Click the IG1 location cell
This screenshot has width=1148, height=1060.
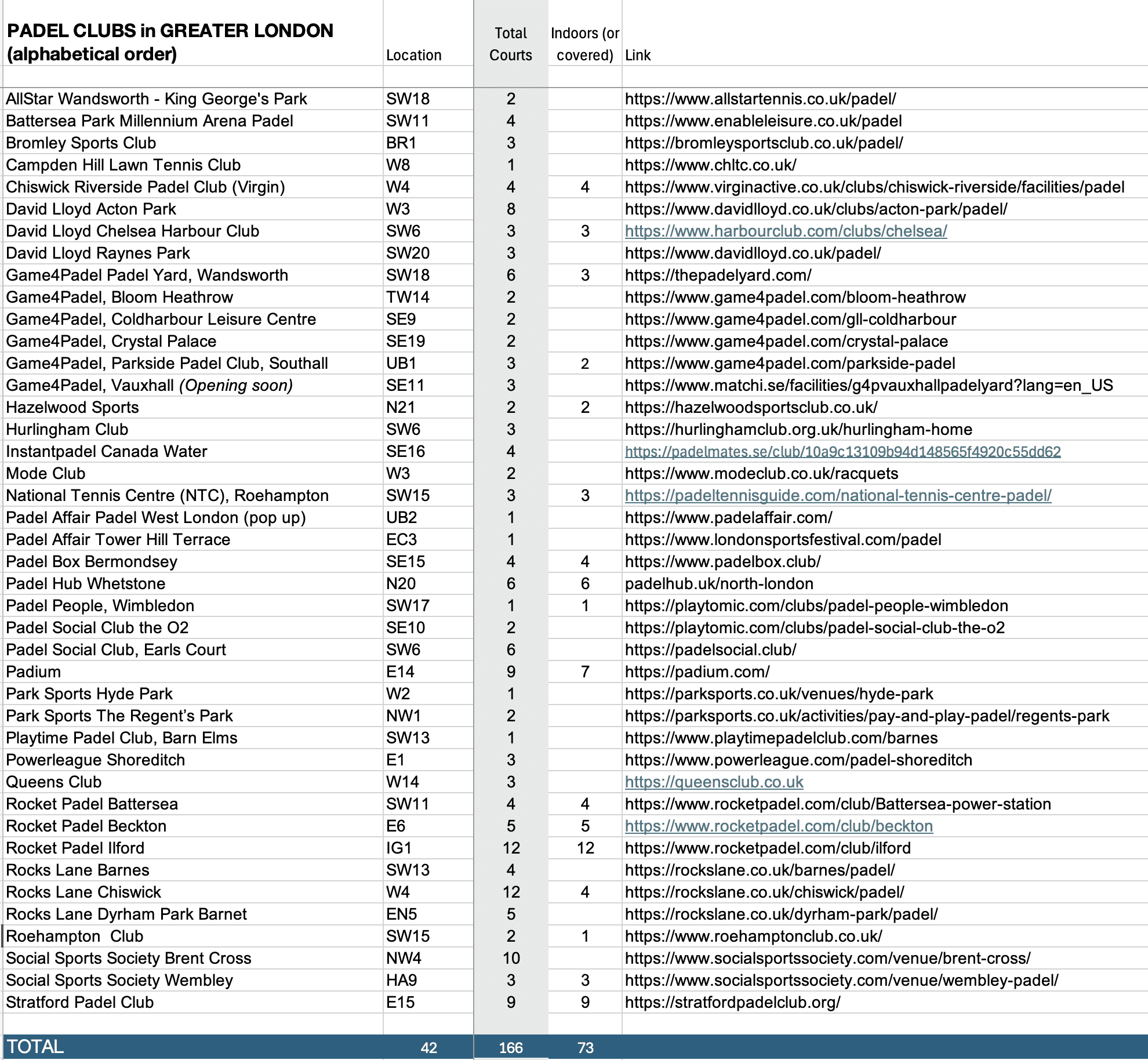click(399, 848)
